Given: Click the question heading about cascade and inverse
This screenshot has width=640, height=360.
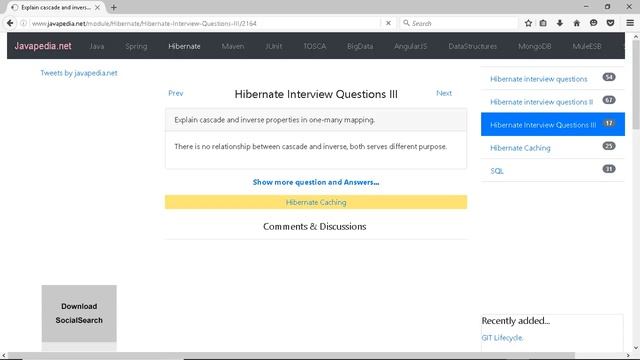Looking at the screenshot, I should point(274,120).
